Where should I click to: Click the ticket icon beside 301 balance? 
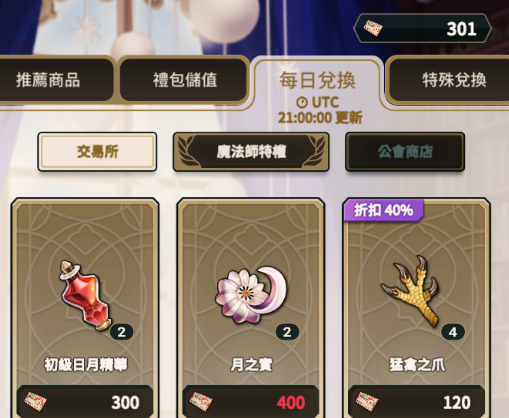[373, 28]
